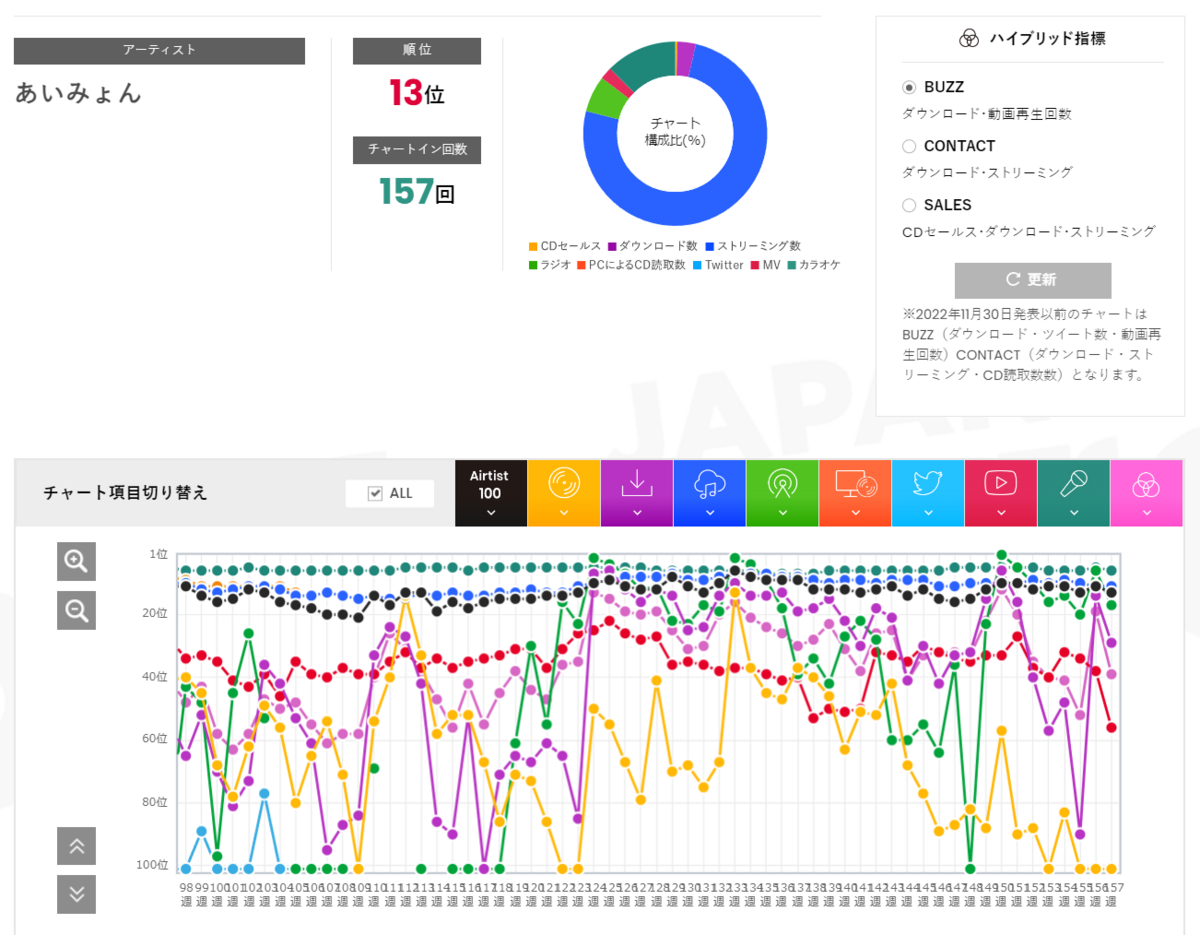Click the カラオケ legend label

(x=820, y=265)
